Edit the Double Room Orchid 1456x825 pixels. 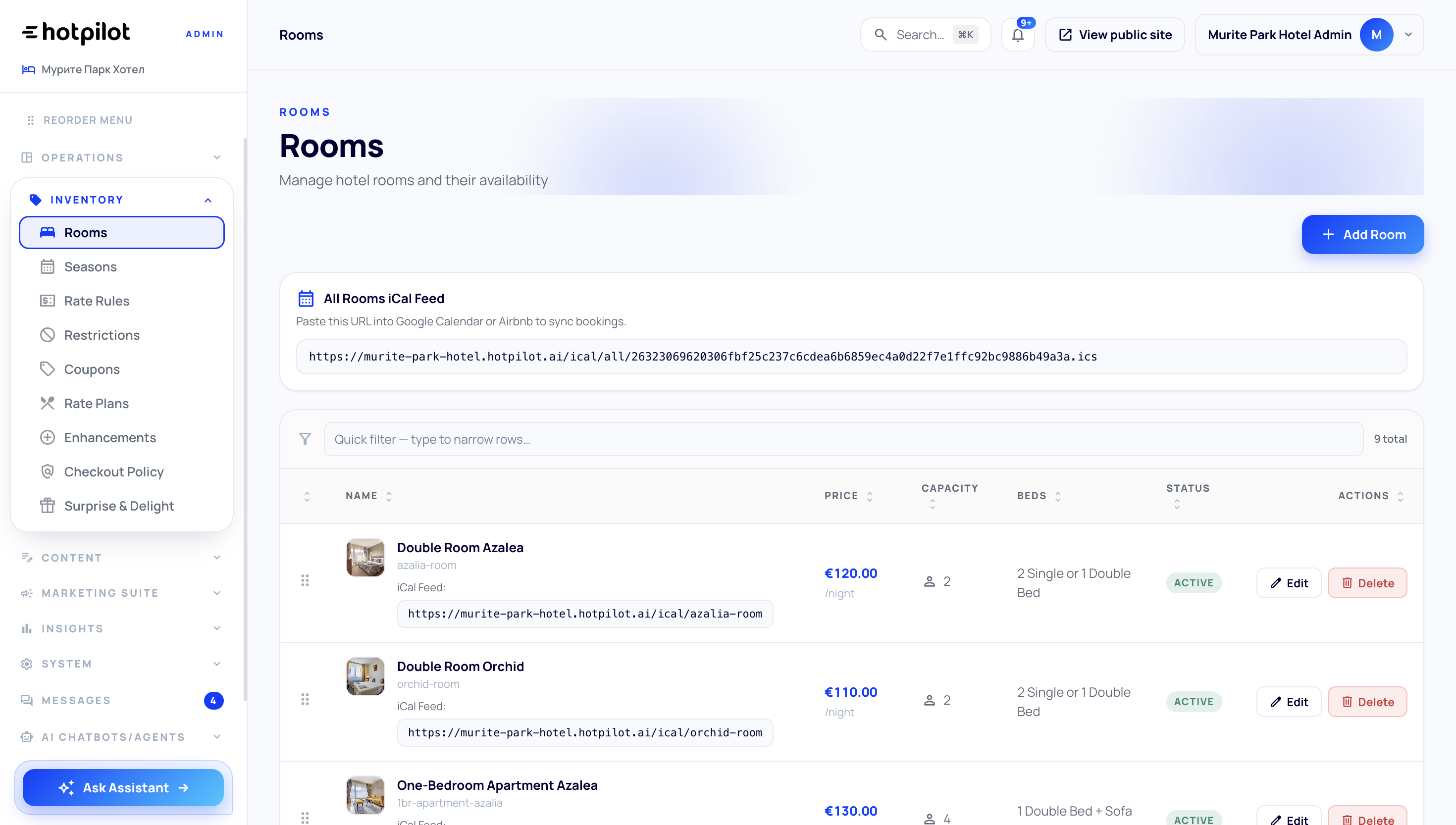[x=1288, y=702]
